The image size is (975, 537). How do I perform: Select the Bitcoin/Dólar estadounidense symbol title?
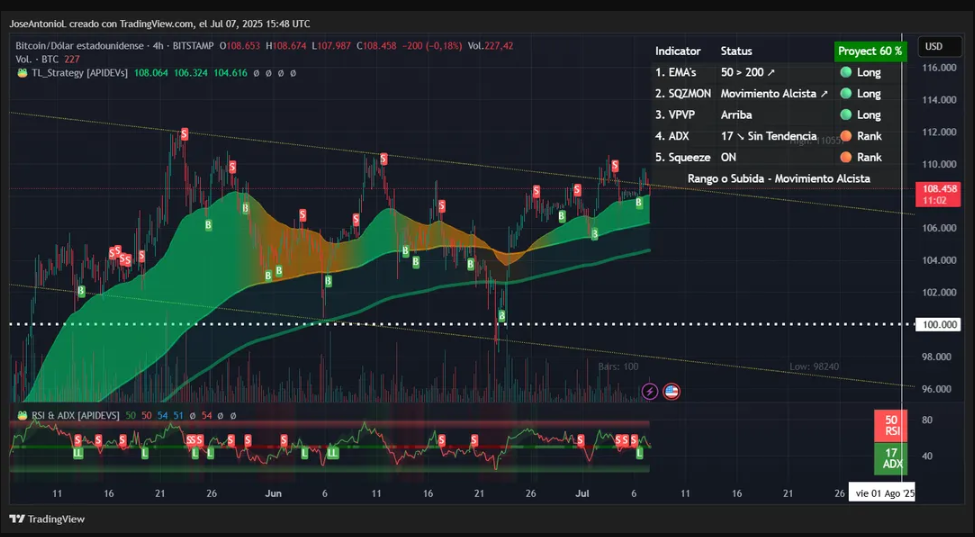[78, 45]
